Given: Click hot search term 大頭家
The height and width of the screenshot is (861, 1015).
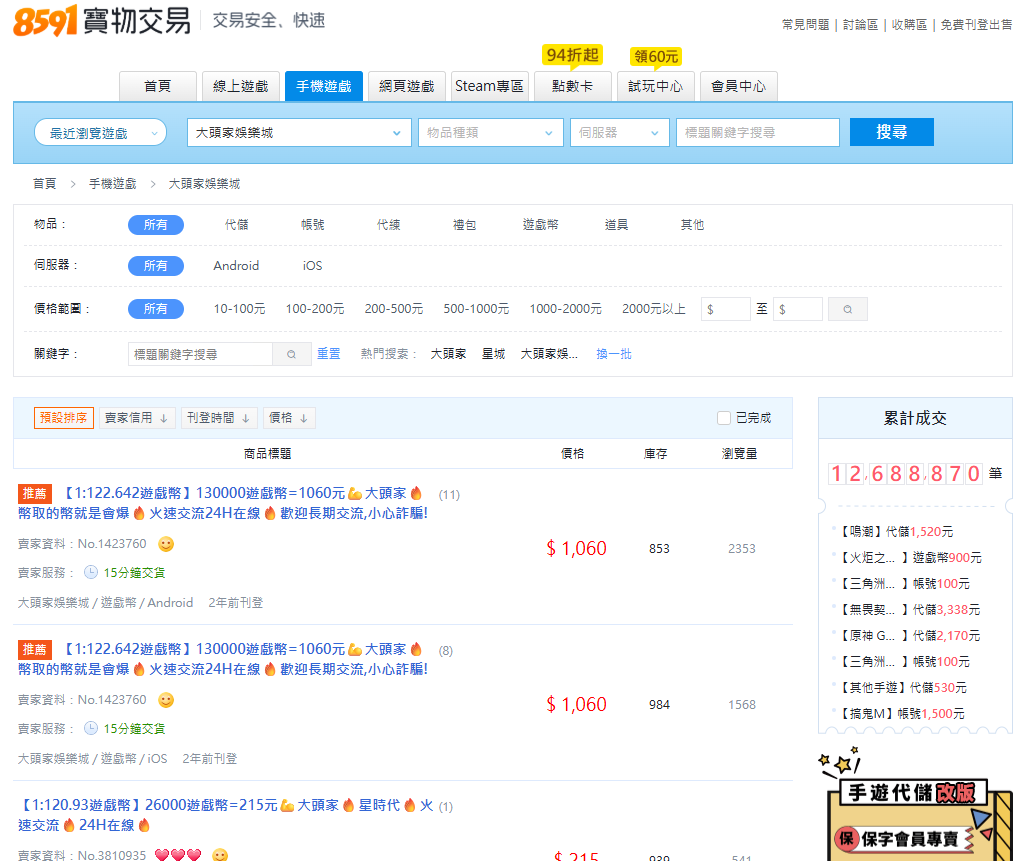Looking at the screenshot, I should point(449,354).
